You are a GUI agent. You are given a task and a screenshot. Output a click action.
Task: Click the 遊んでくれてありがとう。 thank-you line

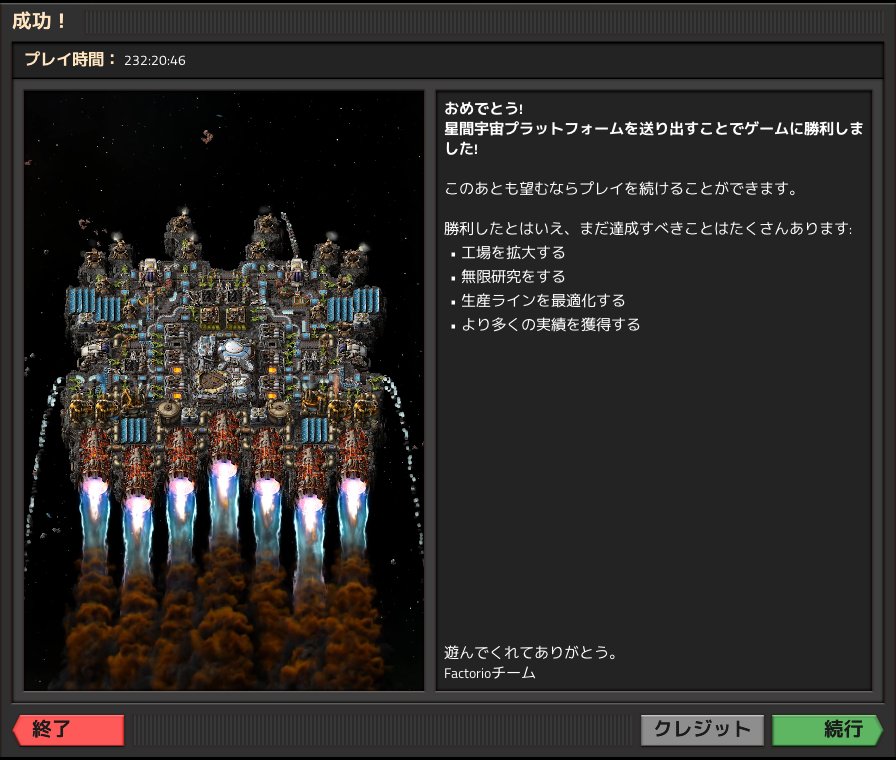[x=530, y=653]
